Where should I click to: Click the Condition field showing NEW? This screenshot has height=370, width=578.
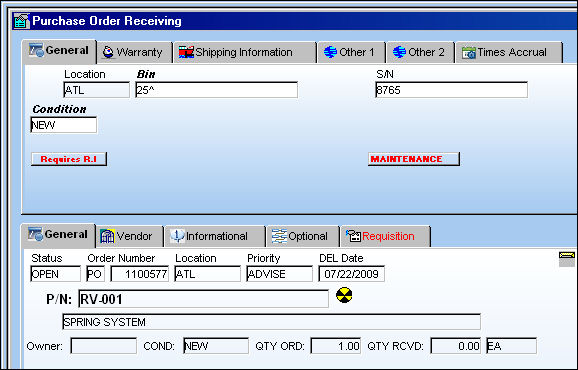pyautogui.click(x=64, y=125)
